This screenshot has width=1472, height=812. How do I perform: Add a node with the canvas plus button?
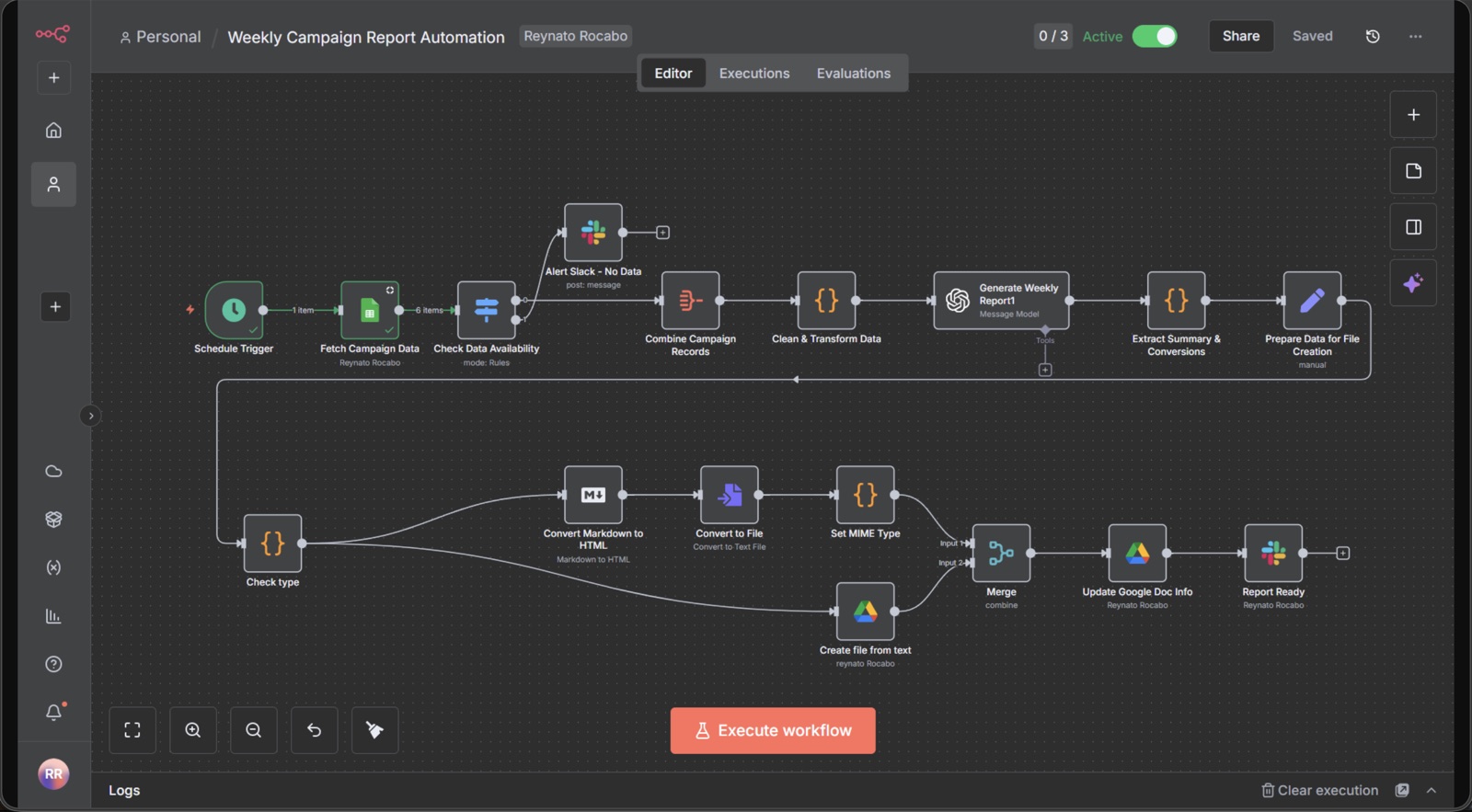click(1413, 115)
